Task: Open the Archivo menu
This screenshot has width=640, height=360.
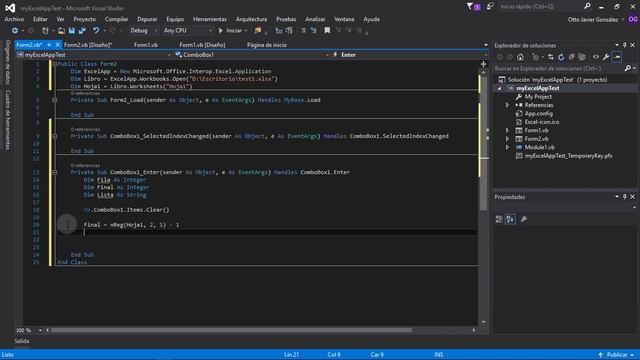Action: [14, 19]
